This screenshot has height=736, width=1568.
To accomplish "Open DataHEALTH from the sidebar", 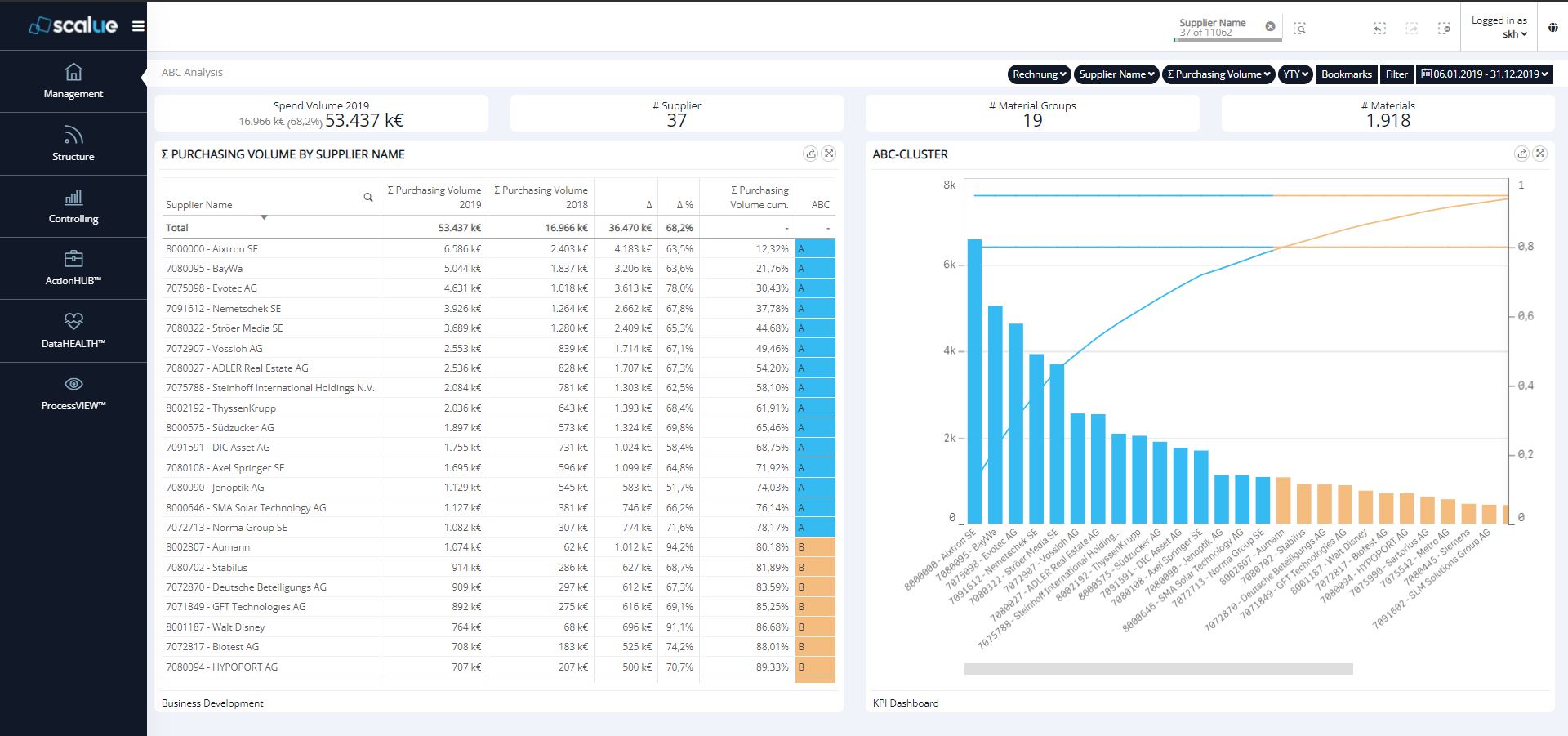I will [73, 330].
